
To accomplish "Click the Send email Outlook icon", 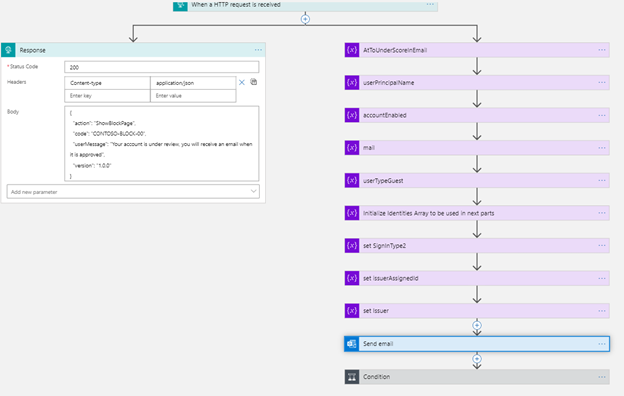I will click(x=352, y=344).
